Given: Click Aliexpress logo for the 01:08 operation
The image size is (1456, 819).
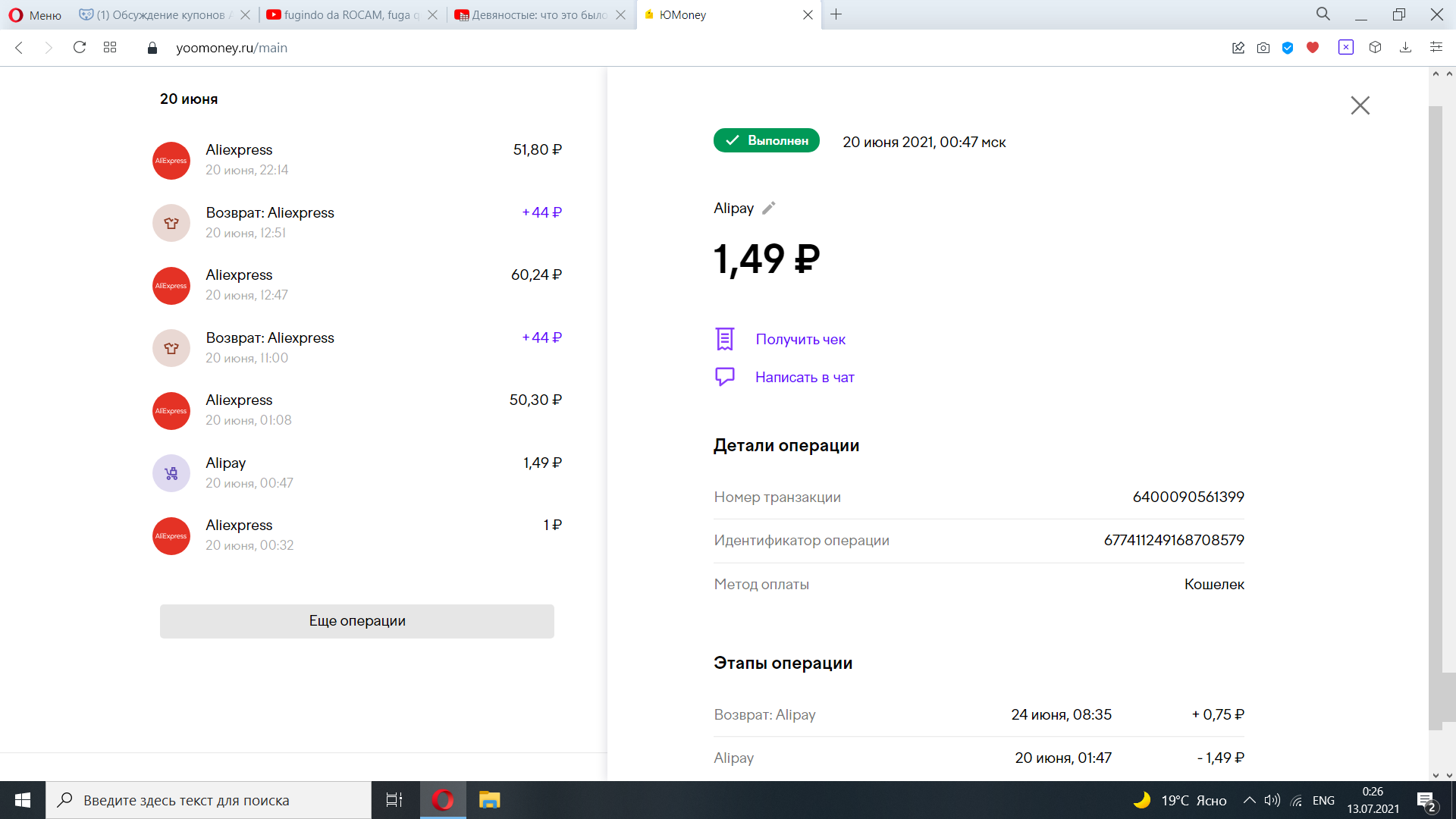Looking at the screenshot, I should pyautogui.click(x=171, y=411).
